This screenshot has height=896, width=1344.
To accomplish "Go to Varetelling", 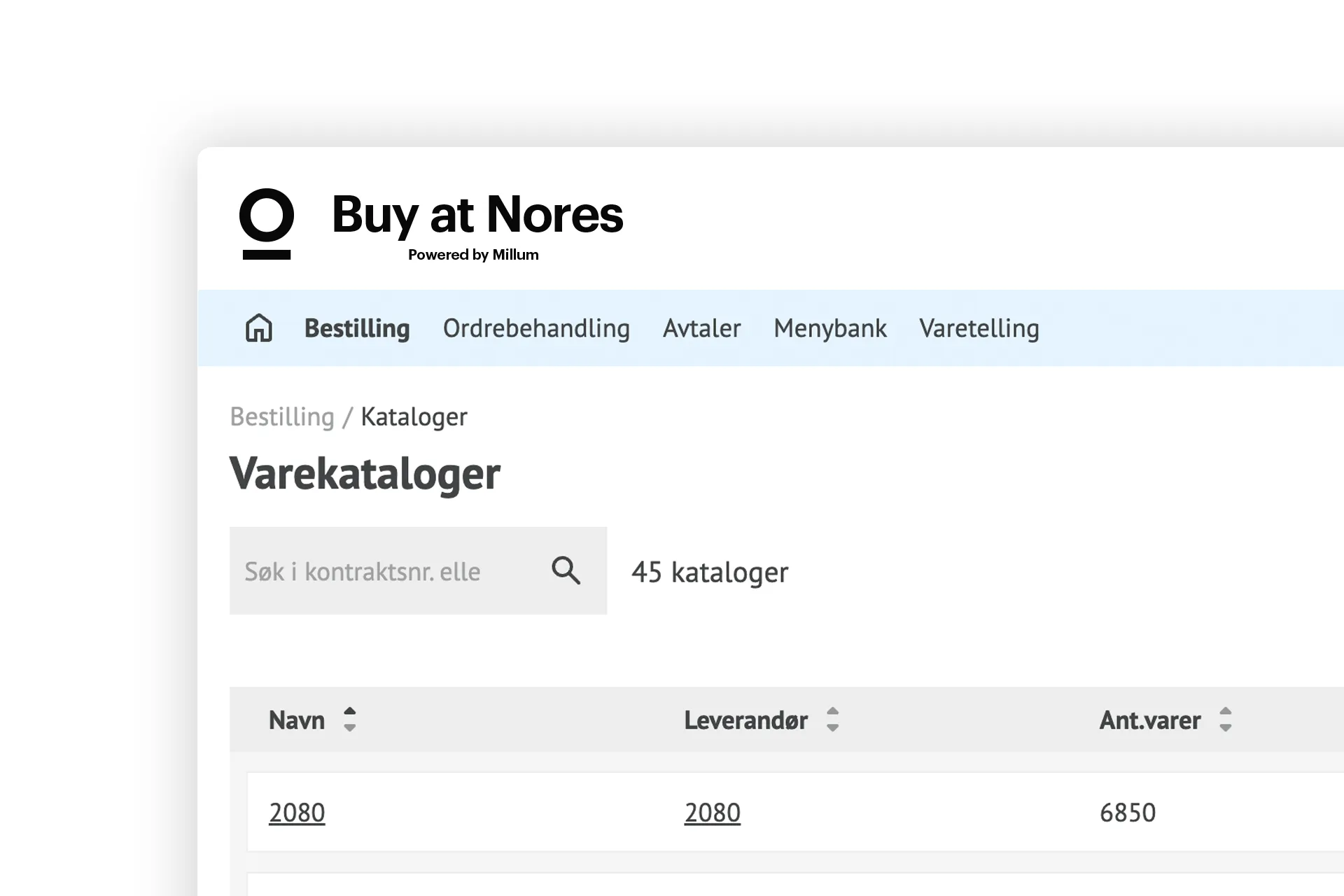I will pyautogui.click(x=979, y=328).
